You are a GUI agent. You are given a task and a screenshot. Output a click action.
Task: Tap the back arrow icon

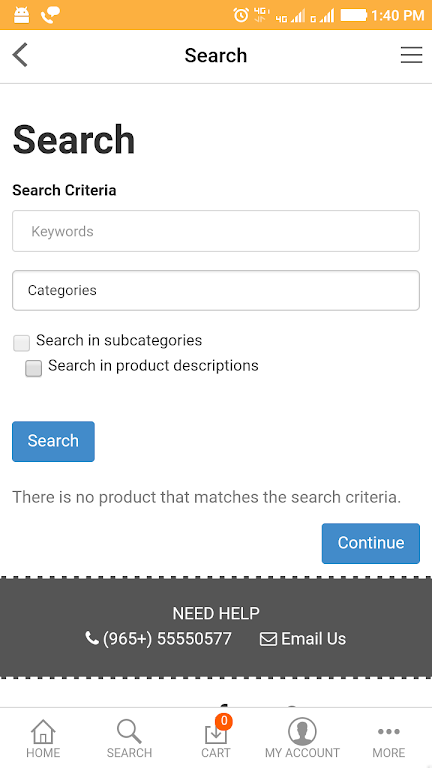pos(20,55)
